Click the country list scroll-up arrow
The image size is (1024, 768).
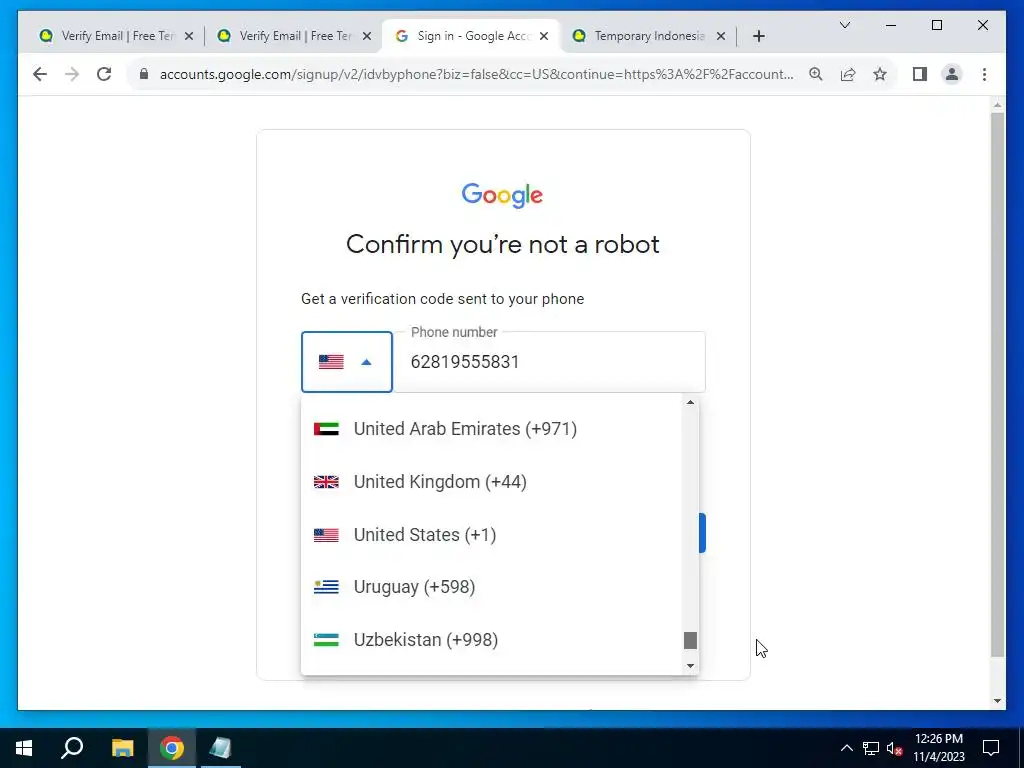tap(690, 402)
